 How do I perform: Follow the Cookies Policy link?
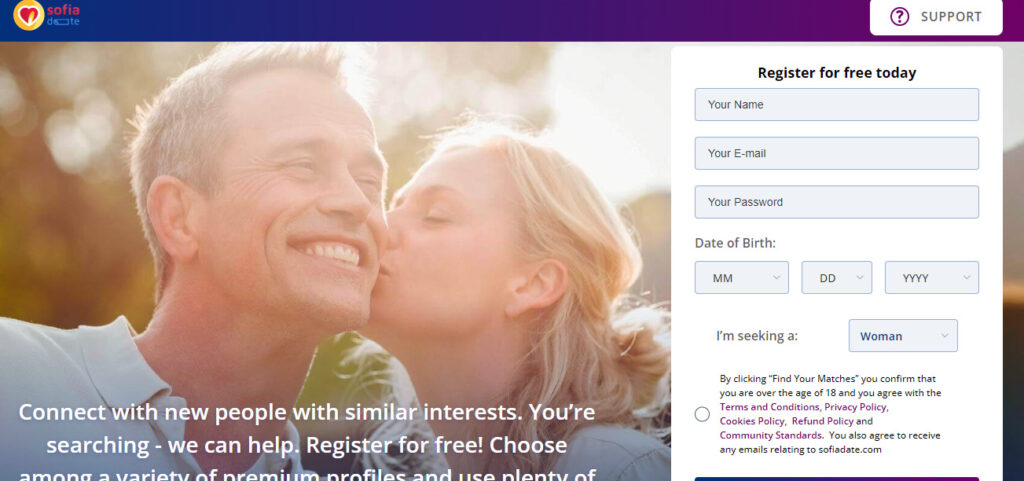(752, 421)
